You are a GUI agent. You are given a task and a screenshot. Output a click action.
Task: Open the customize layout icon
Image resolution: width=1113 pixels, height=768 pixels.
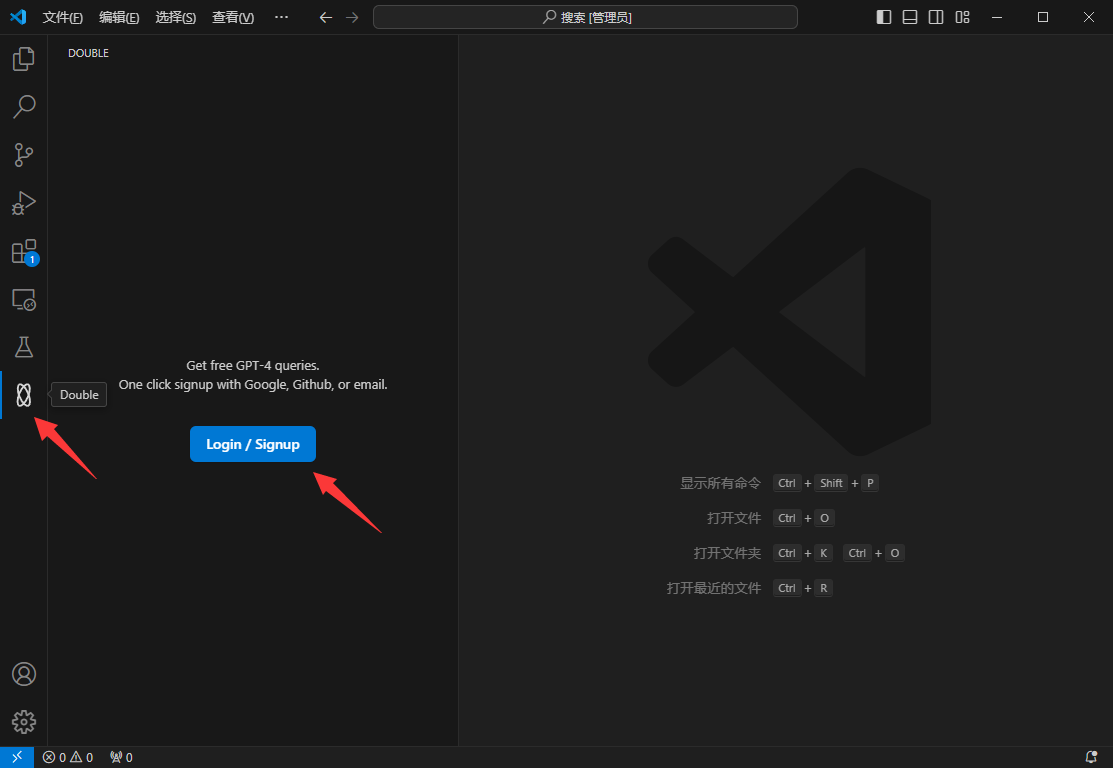pyautogui.click(x=963, y=17)
